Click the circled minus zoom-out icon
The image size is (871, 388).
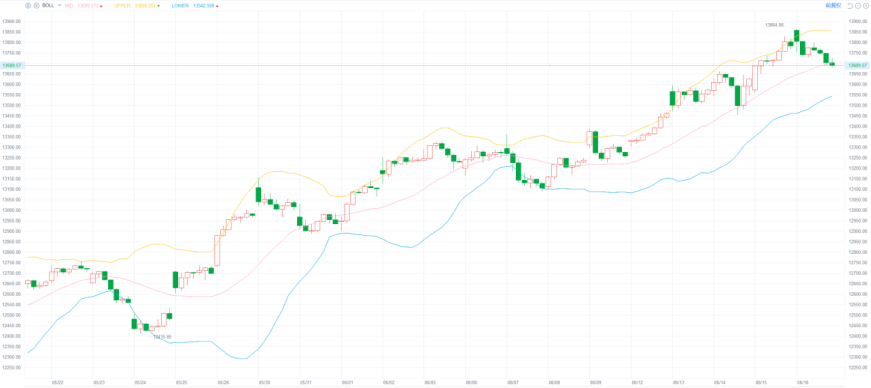[858, 6]
